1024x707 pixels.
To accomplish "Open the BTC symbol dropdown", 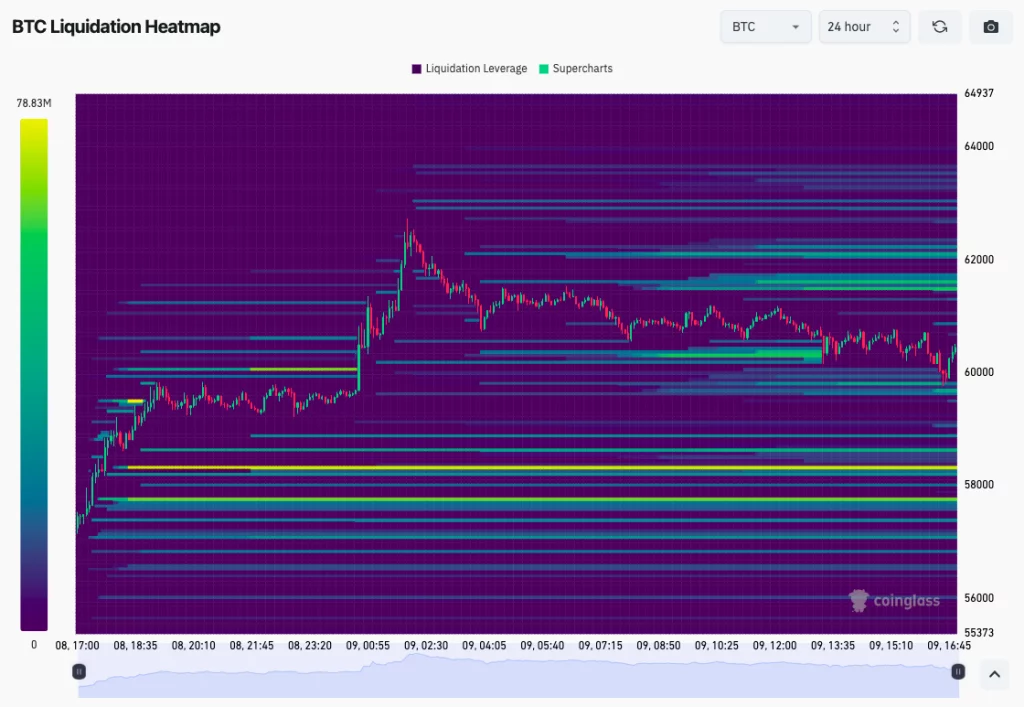I will 765,27.
